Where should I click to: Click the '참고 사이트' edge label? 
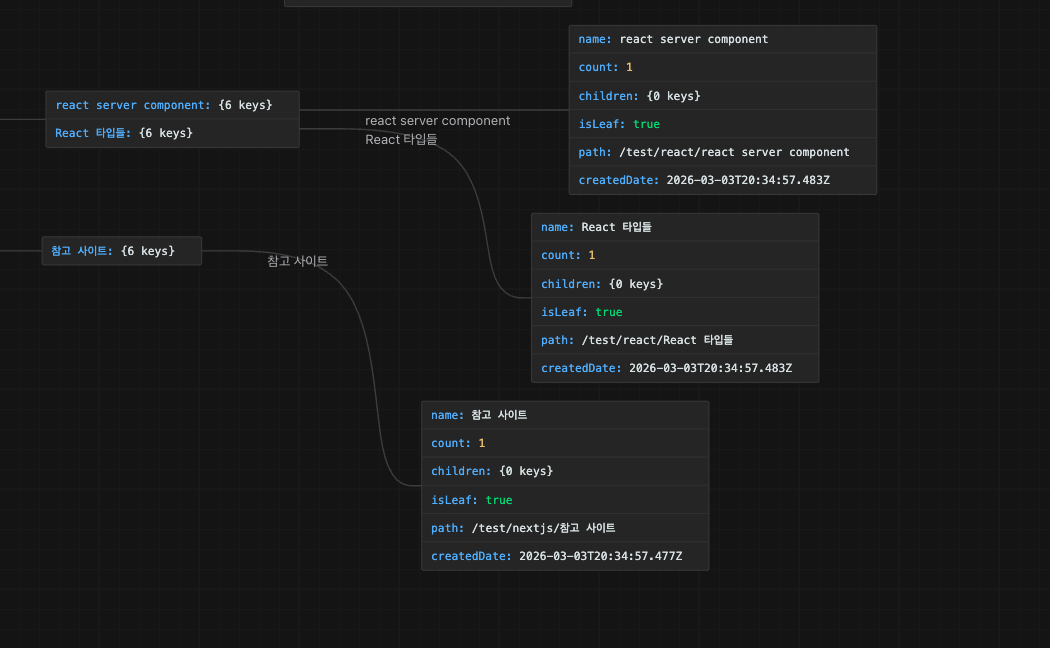click(297, 261)
